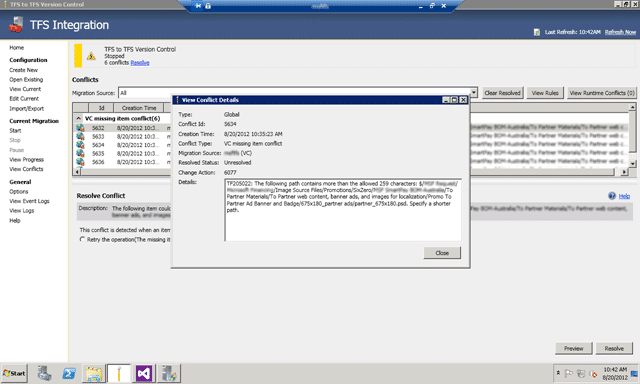Viewport: 640px width, 384px height.
Task: Open PowerShell from taskbar
Action: click(x=69, y=373)
